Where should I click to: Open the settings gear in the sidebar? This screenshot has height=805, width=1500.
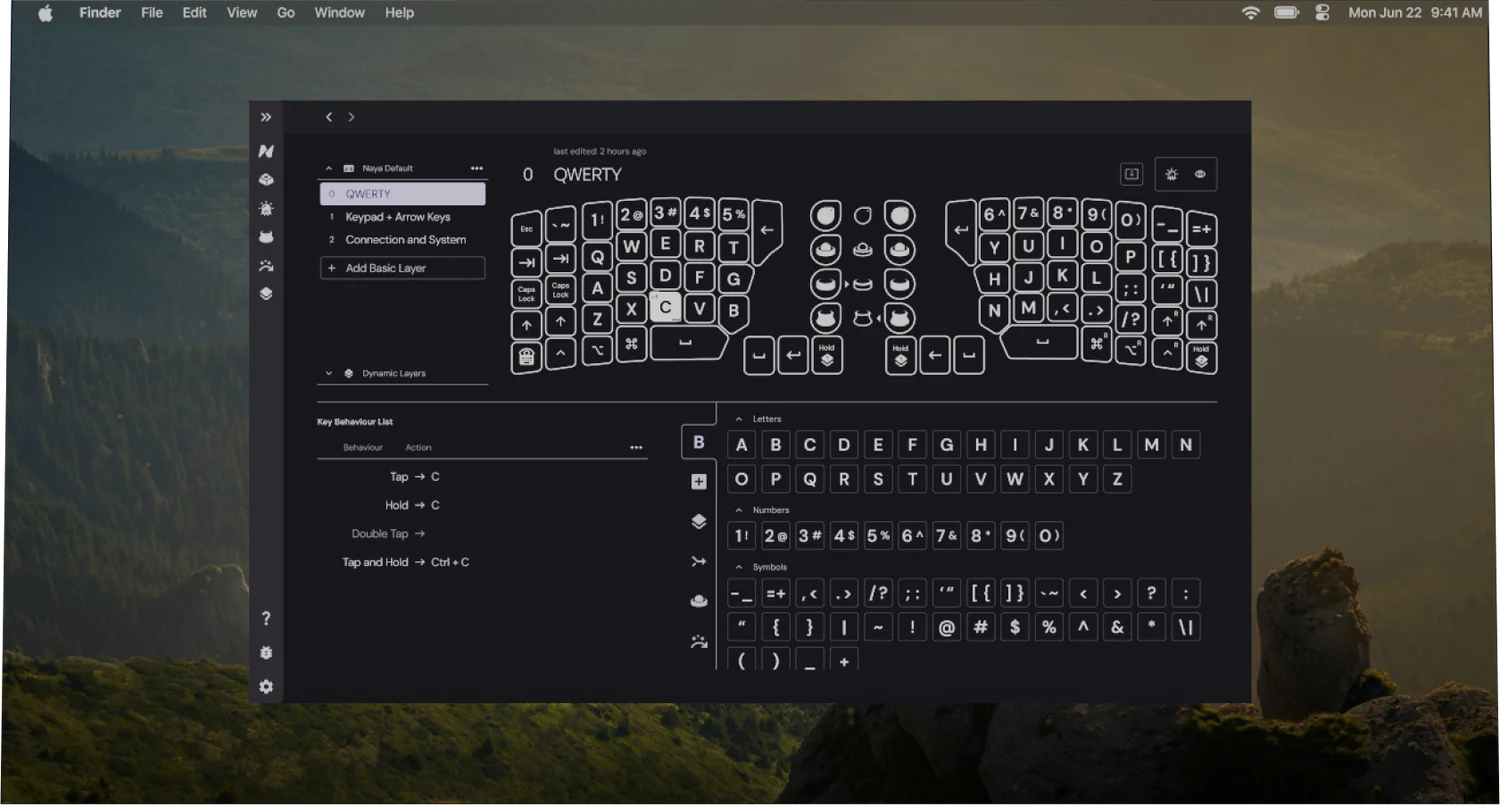[x=266, y=687]
